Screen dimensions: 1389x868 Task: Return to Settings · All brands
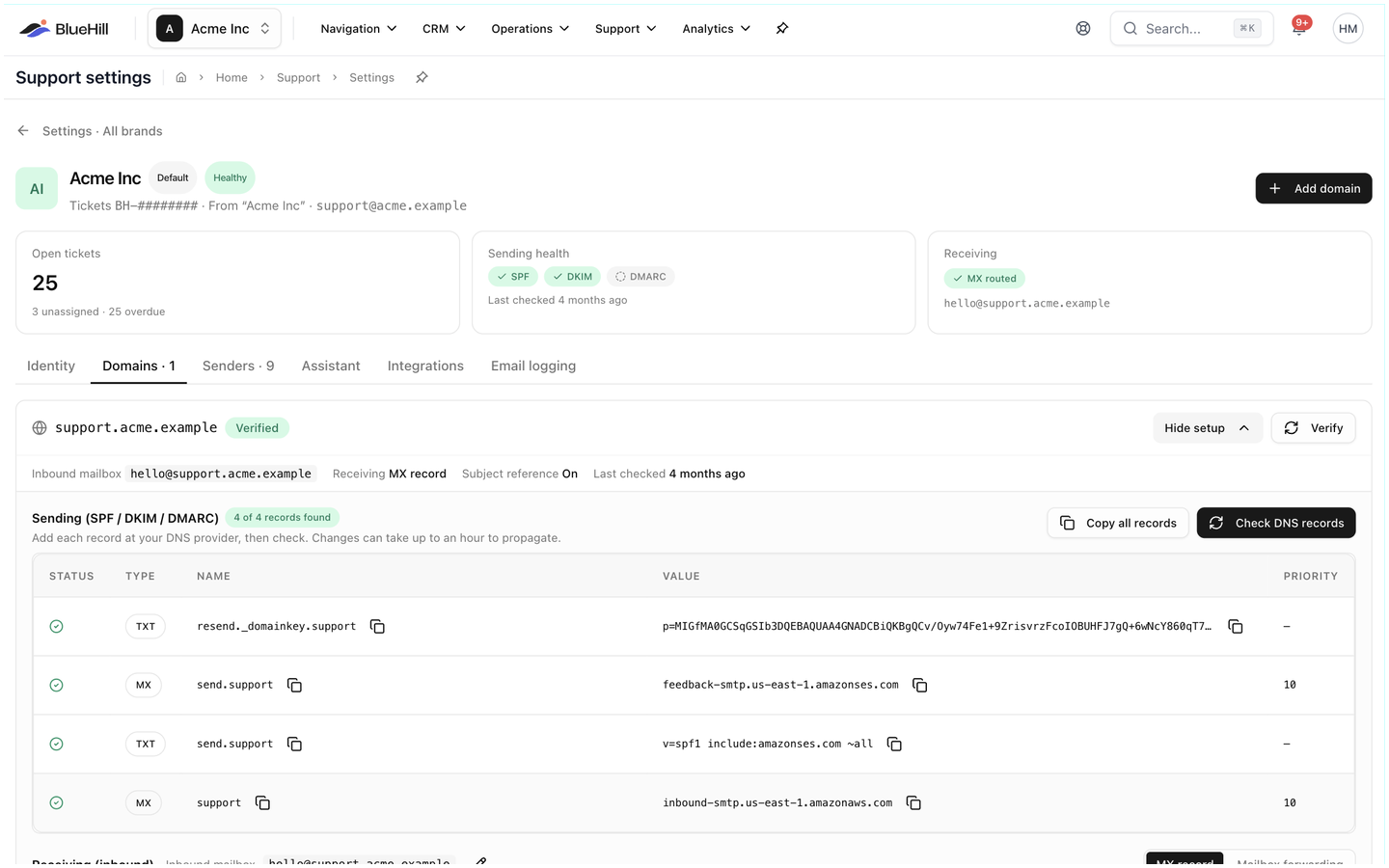pos(102,131)
